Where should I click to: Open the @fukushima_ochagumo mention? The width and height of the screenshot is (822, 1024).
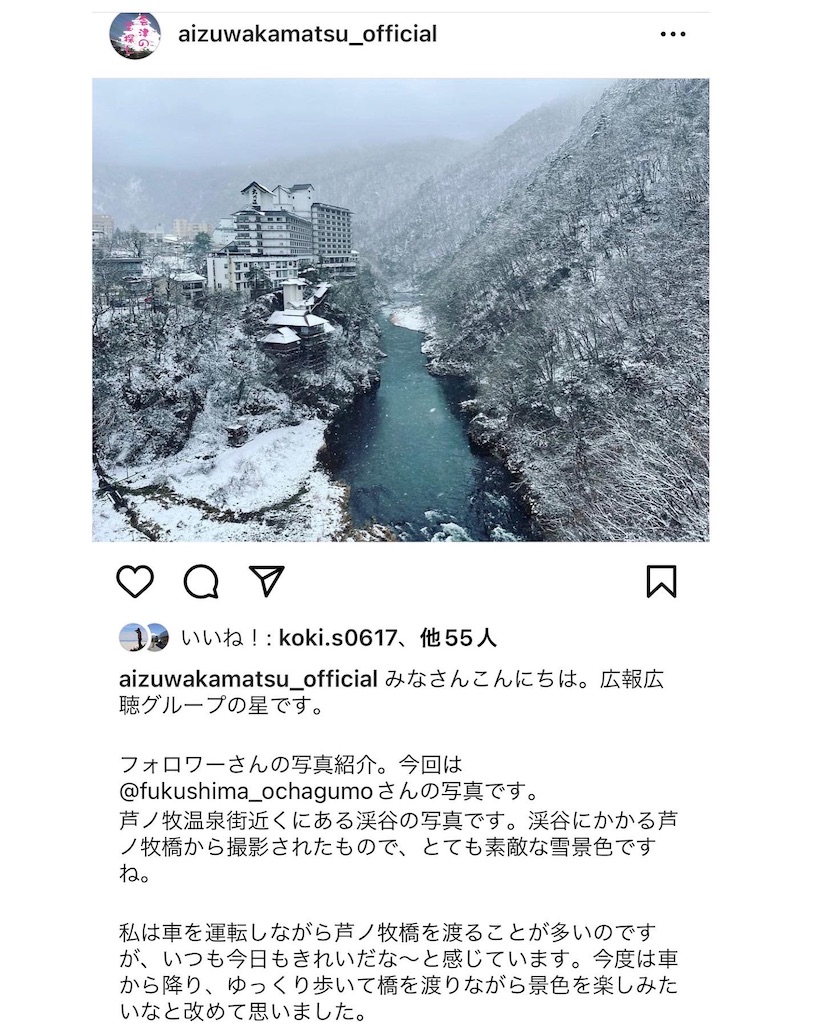[x=245, y=792]
